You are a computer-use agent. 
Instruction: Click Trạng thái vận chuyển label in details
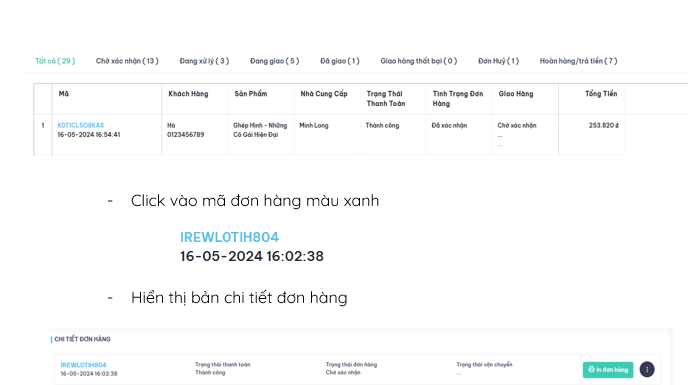tap(484, 364)
